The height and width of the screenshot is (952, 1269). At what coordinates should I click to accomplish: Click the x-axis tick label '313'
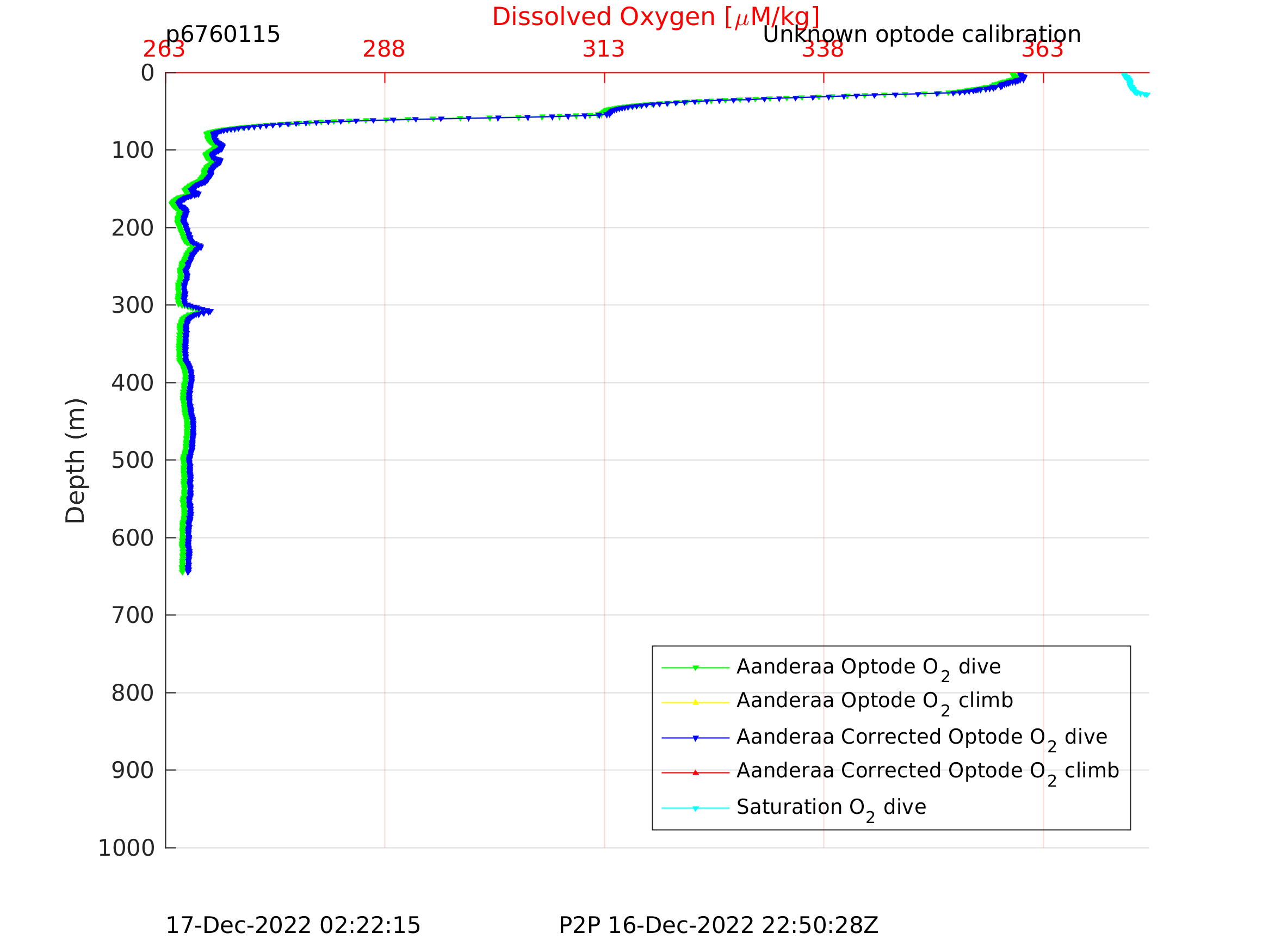tap(604, 50)
